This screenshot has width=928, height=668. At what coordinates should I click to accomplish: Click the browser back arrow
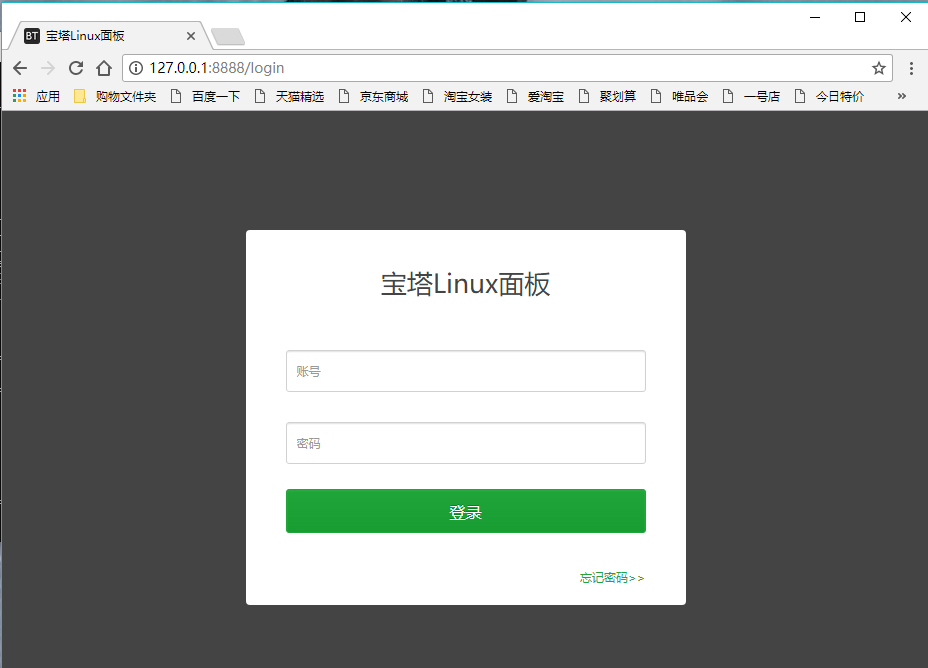point(20,68)
